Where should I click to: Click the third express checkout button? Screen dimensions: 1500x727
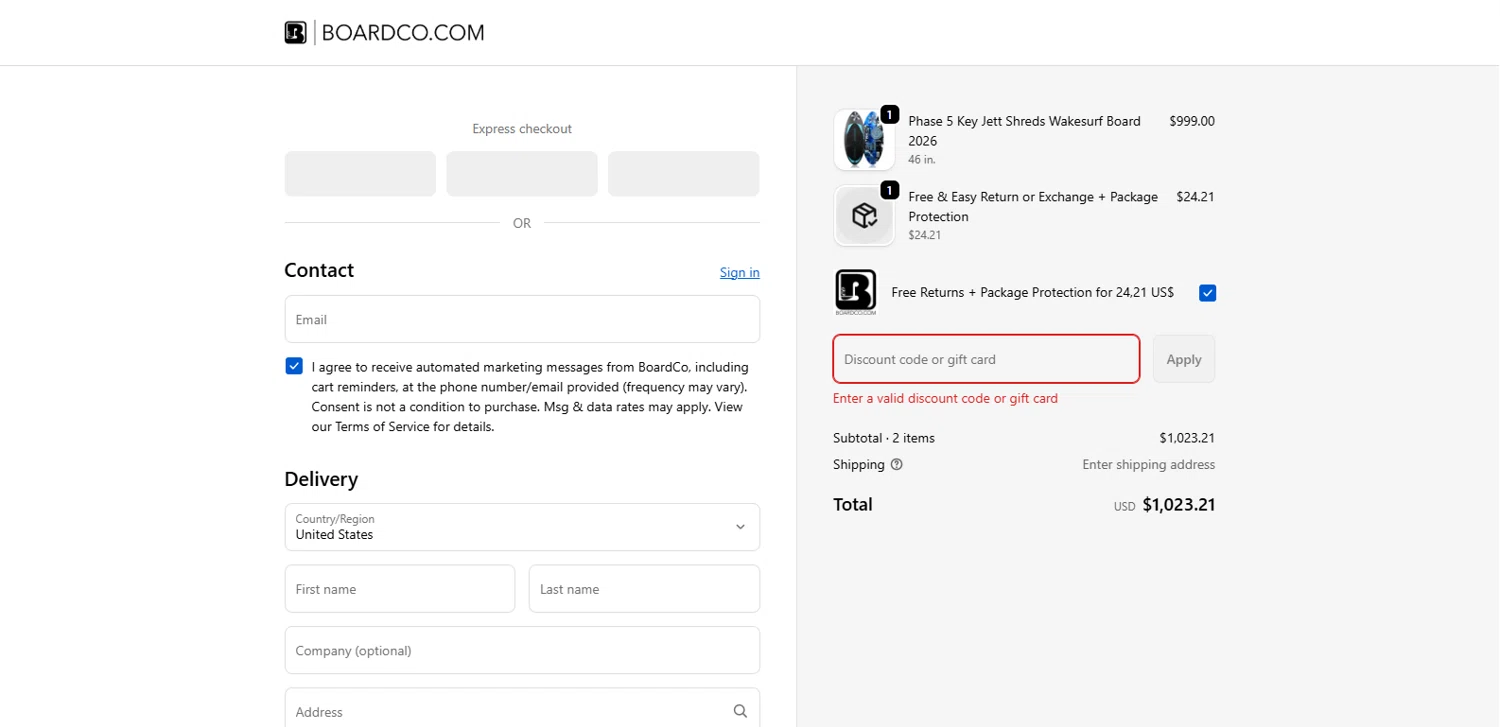[684, 174]
